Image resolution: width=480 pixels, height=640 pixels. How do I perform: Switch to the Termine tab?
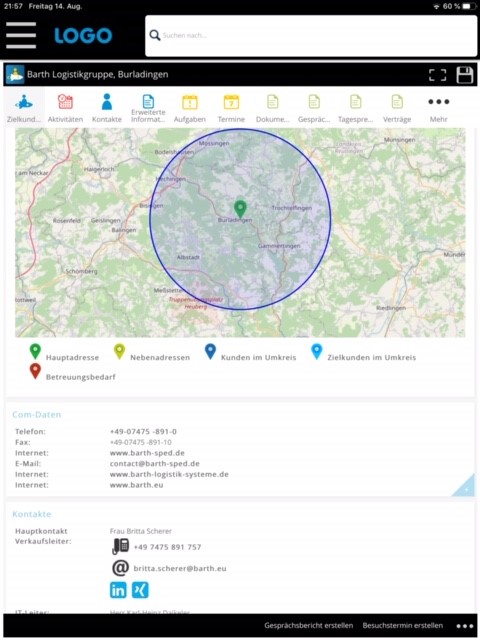(x=231, y=108)
